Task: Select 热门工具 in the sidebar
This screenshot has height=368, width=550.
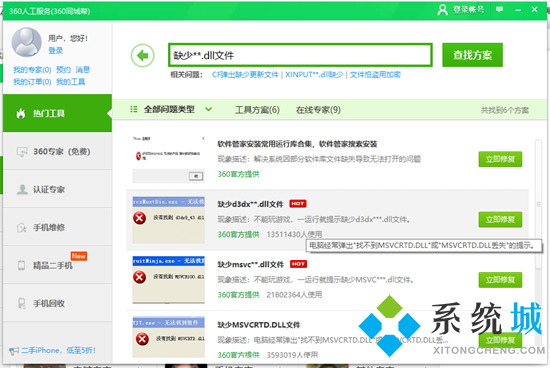Action: click(x=58, y=113)
